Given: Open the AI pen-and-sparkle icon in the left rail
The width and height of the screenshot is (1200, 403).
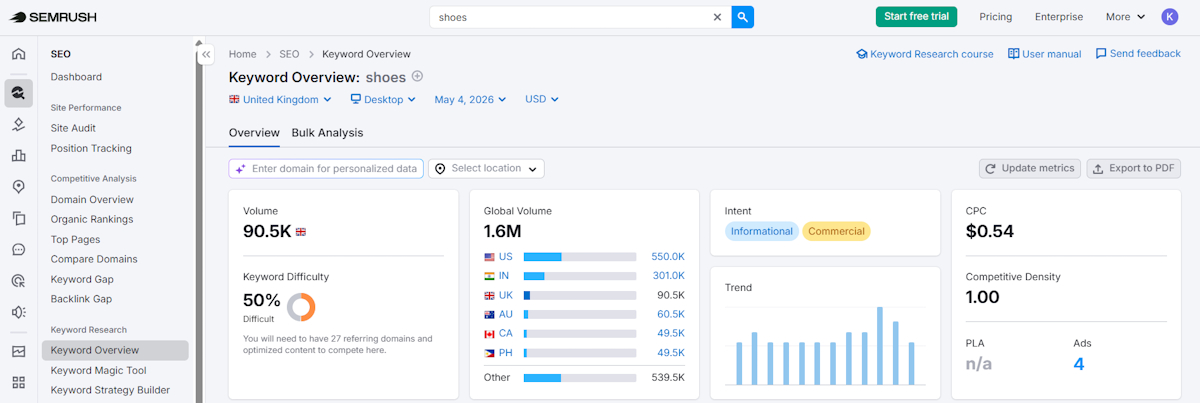Looking at the screenshot, I should 18,124.
